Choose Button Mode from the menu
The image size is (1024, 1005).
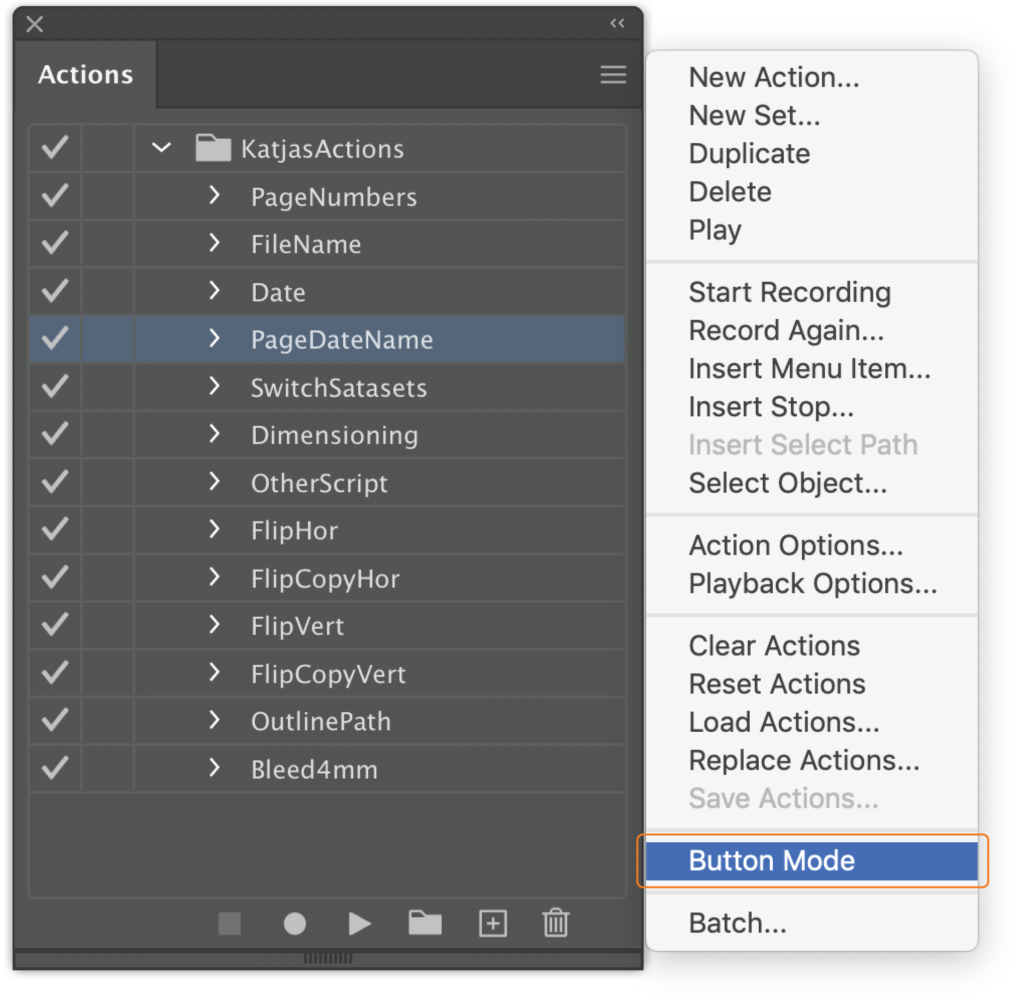[x=771, y=860]
